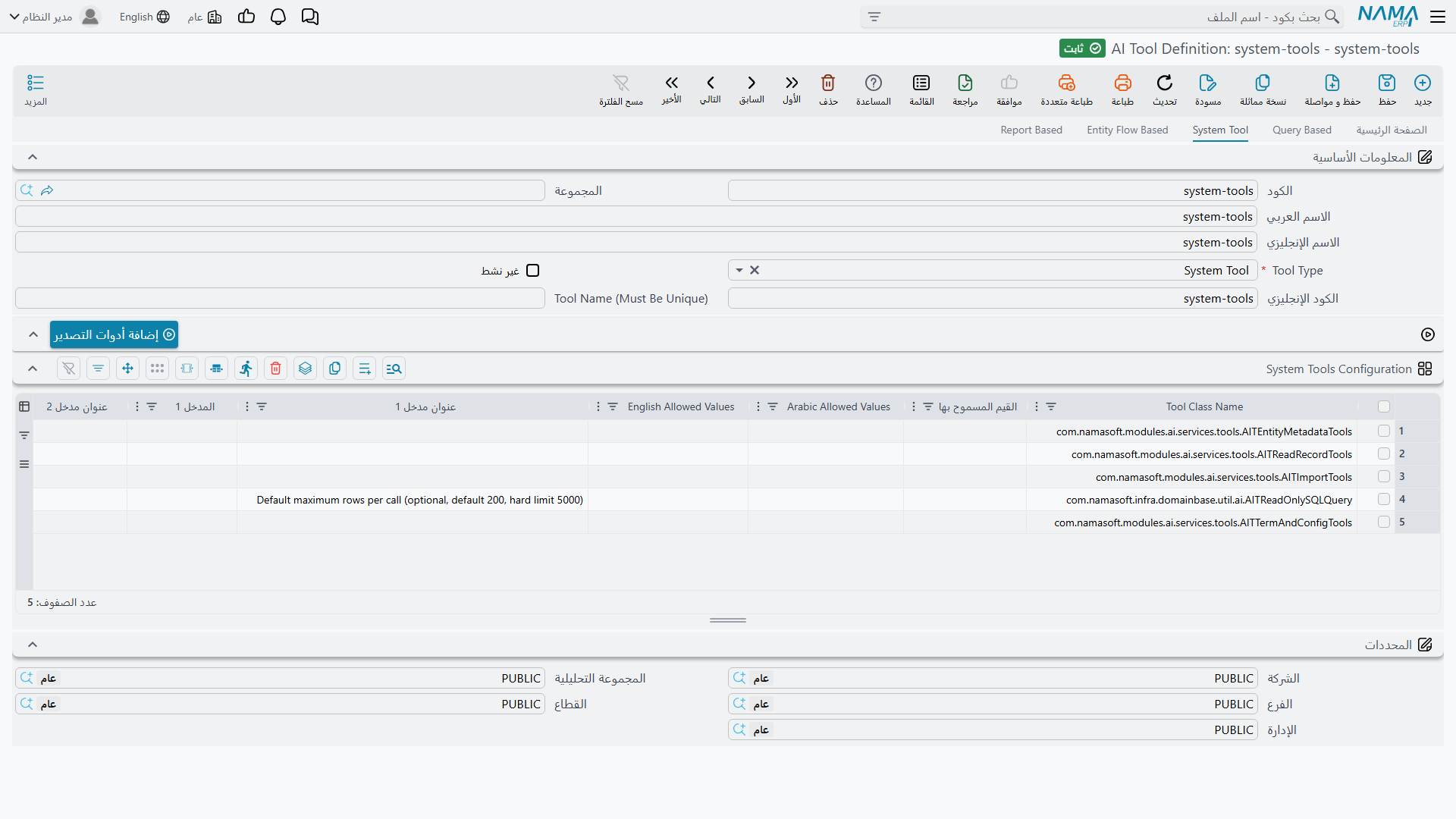Go to الأول (First) record
This screenshot has width=1456, height=819.
pyautogui.click(x=792, y=83)
